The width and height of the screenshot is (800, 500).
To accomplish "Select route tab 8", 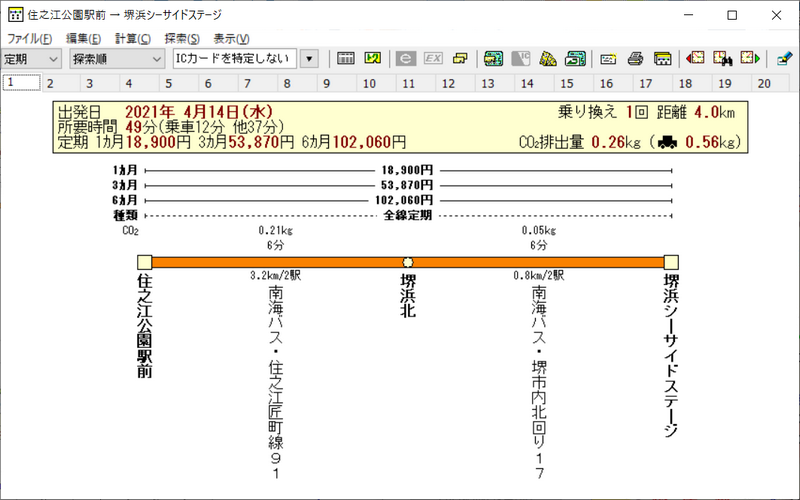I will (297, 83).
